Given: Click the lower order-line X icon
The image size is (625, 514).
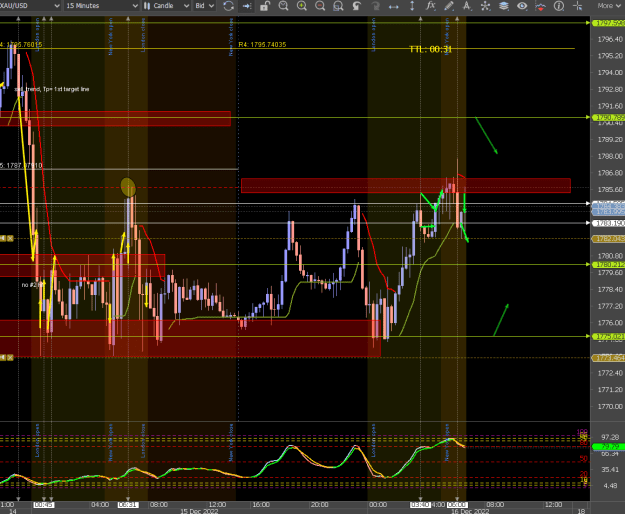Looking at the screenshot, I should pyautogui.click(x=10, y=357).
